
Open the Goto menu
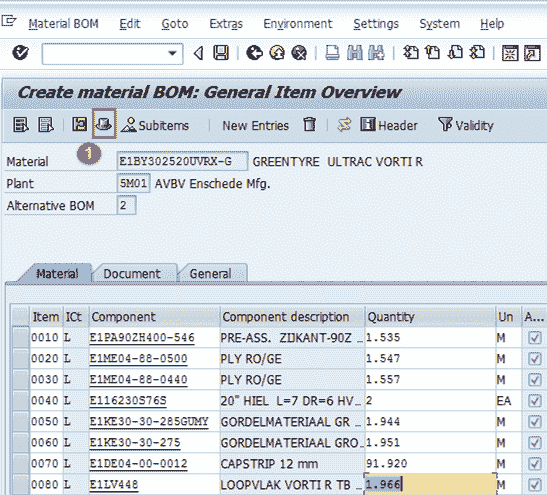(x=175, y=24)
